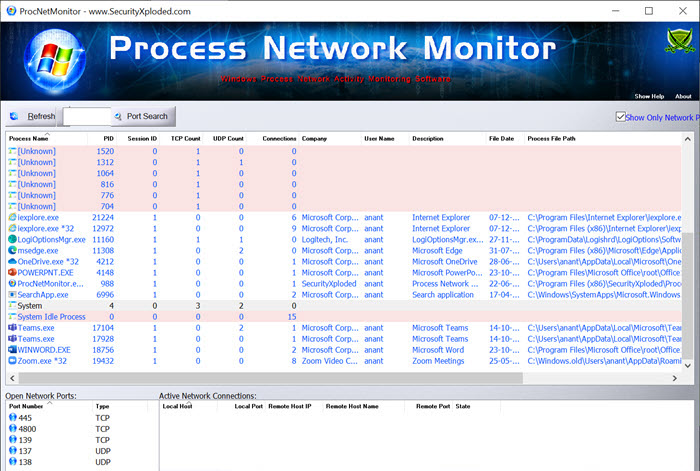Sort by the Session ID column header

coord(142,138)
